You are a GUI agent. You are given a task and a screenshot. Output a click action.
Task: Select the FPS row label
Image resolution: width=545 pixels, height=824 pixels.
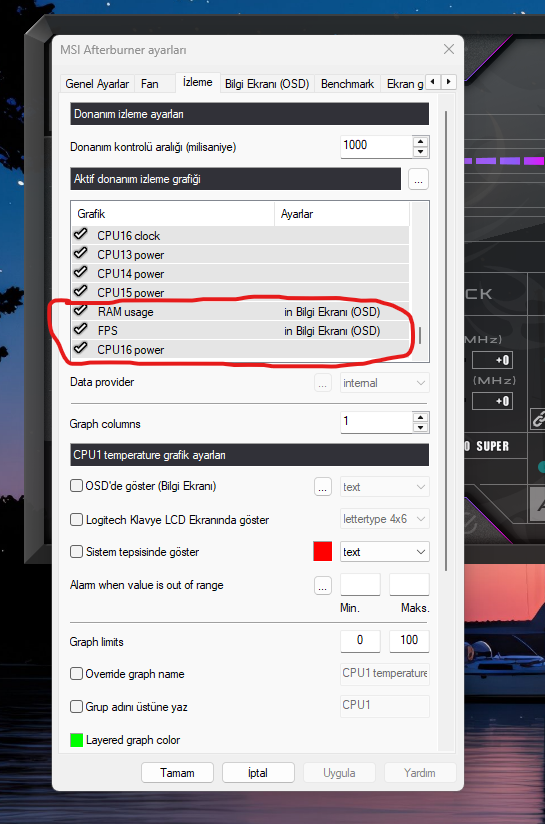[108, 331]
